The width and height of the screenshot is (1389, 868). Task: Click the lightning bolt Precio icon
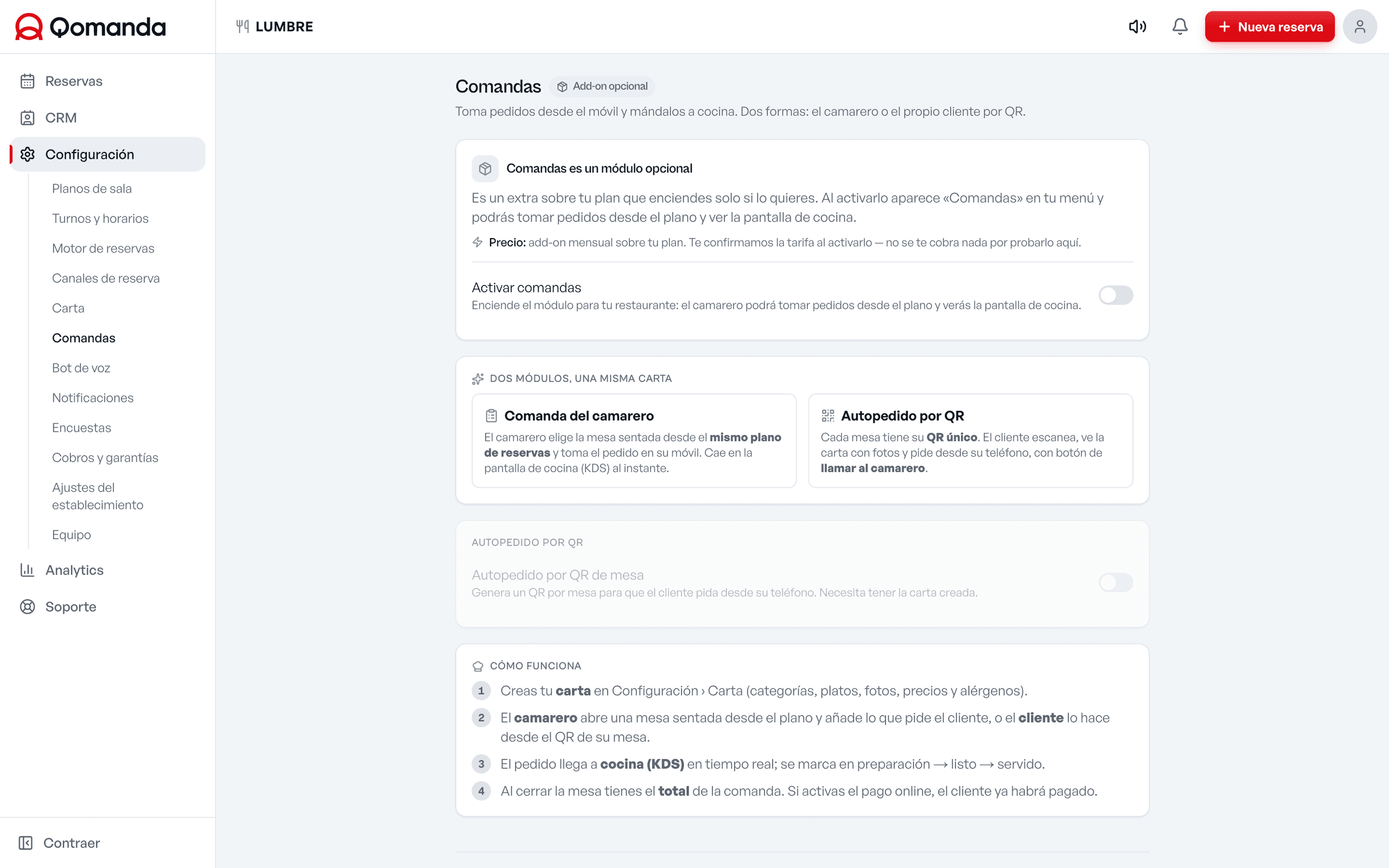point(477,242)
